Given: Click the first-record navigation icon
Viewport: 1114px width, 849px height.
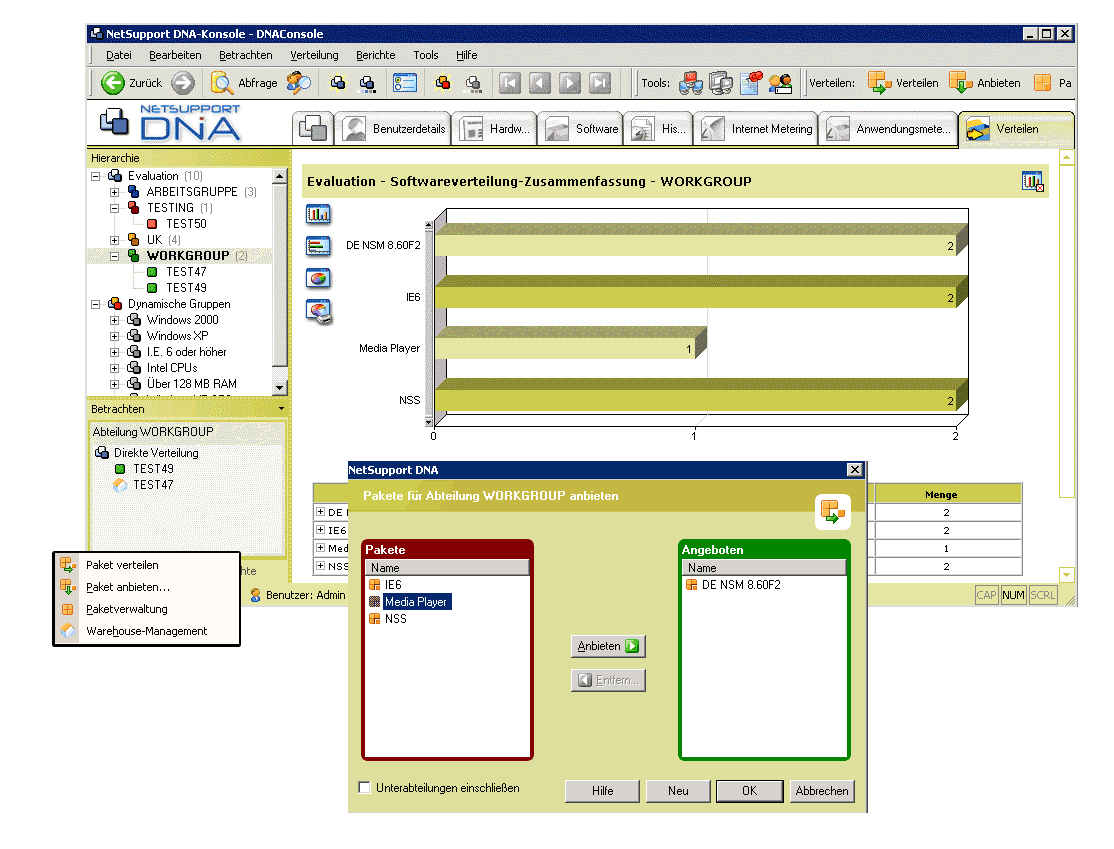Looking at the screenshot, I should pos(509,83).
